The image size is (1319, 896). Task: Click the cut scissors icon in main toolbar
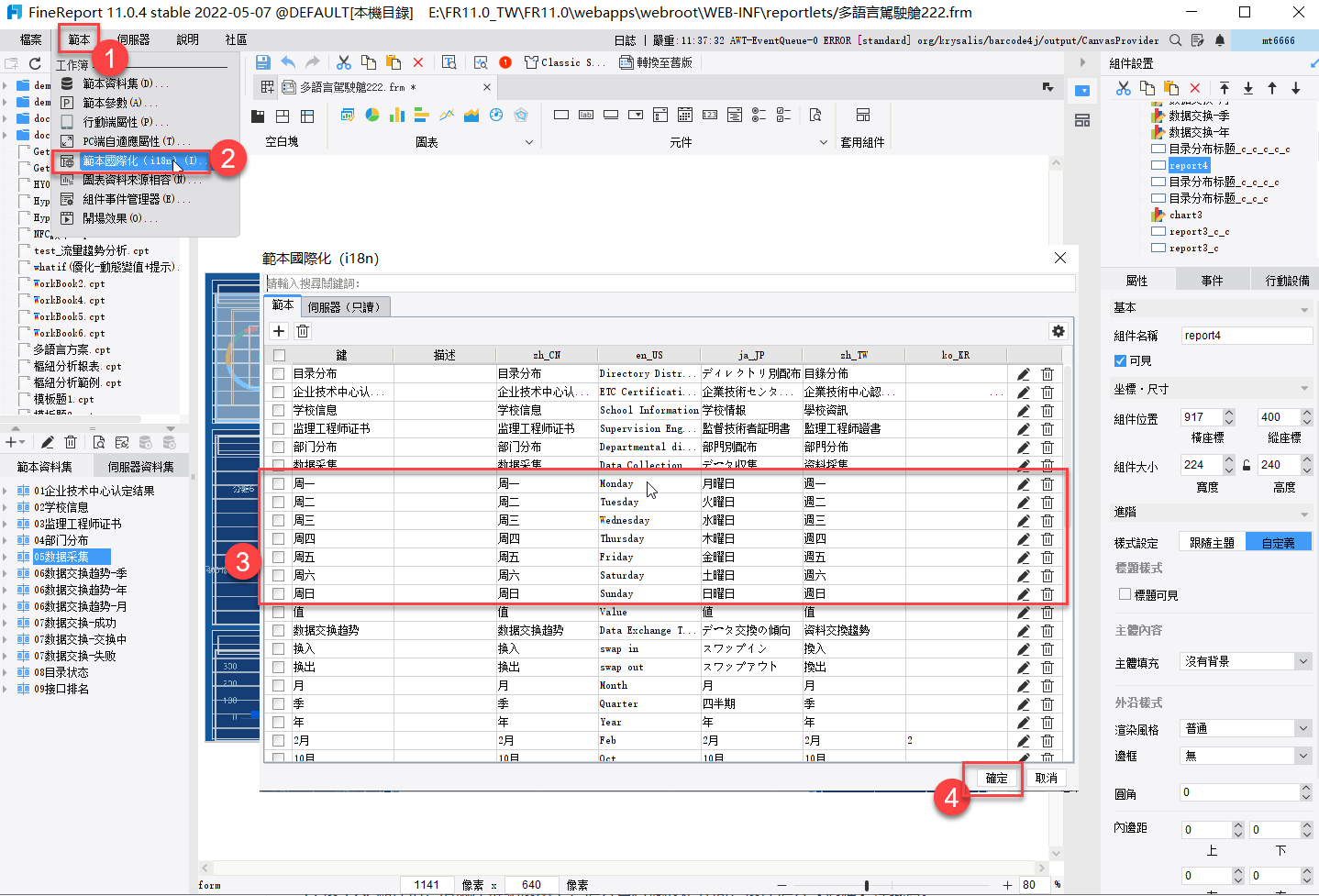(x=344, y=62)
